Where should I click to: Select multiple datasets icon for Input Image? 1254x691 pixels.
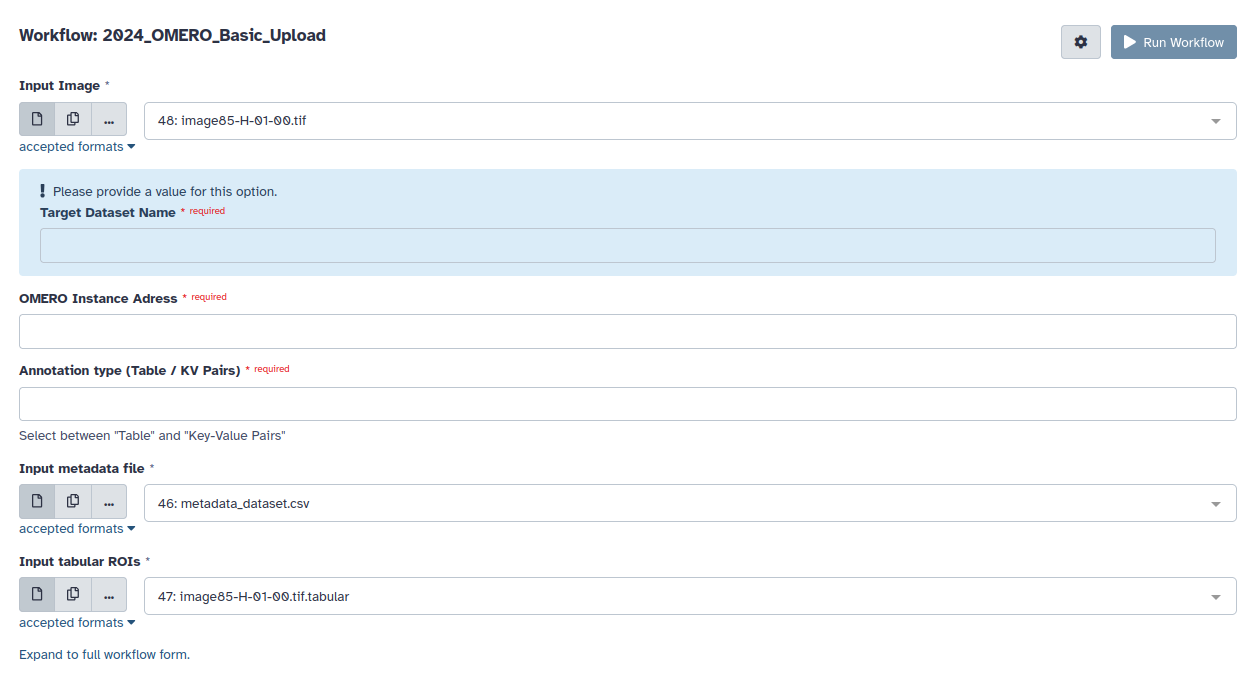[x=73, y=119]
